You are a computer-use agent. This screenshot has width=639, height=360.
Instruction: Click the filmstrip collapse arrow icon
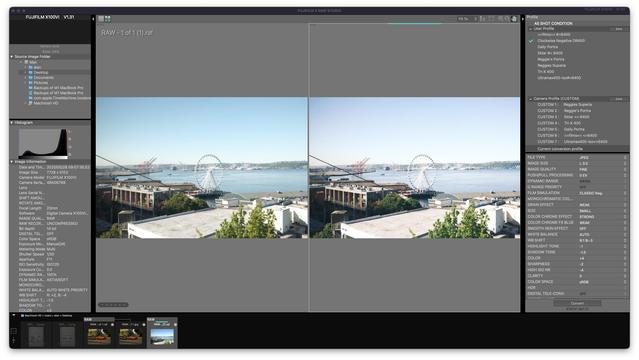pyautogui.click(x=13, y=315)
